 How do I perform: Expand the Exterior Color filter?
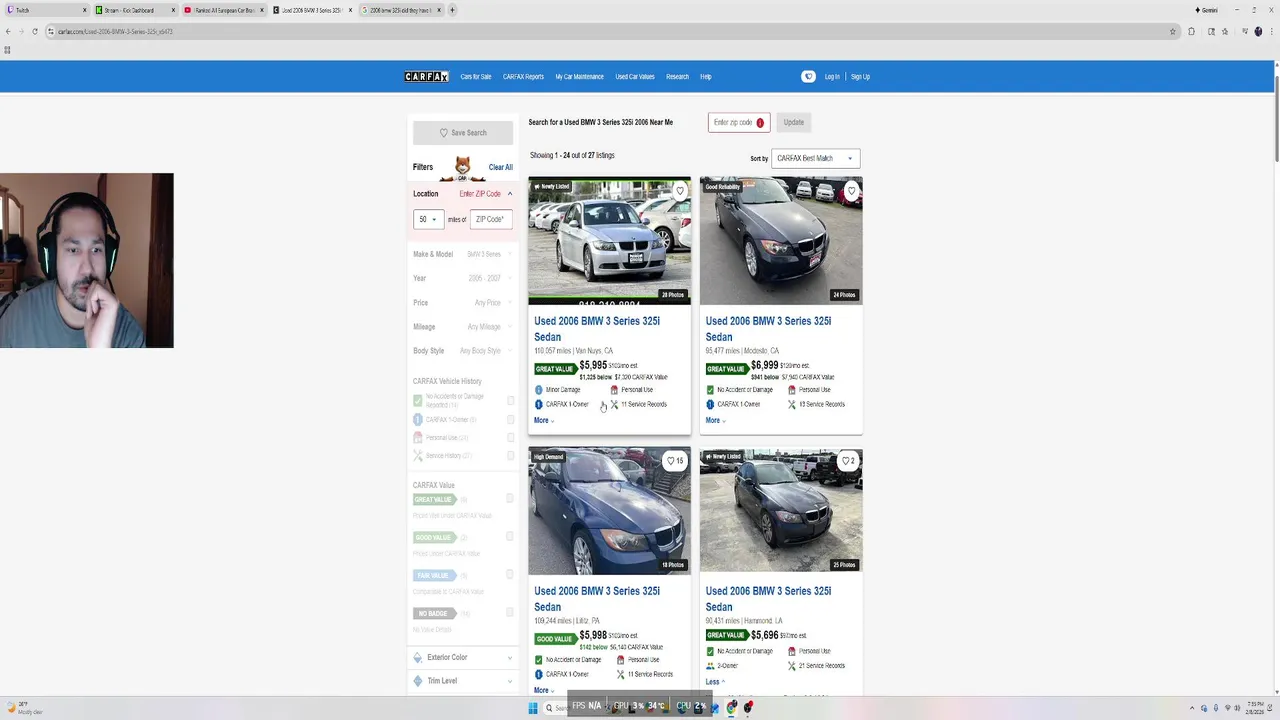coord(462,657)
